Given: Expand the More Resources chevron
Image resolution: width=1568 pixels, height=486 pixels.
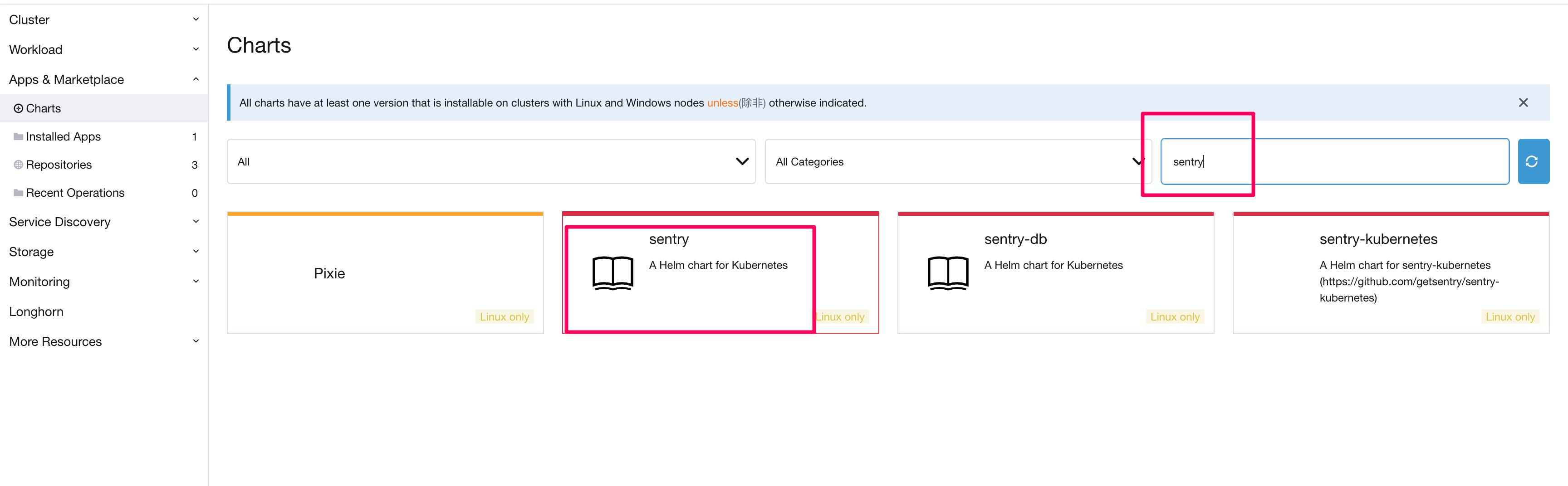Looking at the screenshot, I should coord(196,341).
